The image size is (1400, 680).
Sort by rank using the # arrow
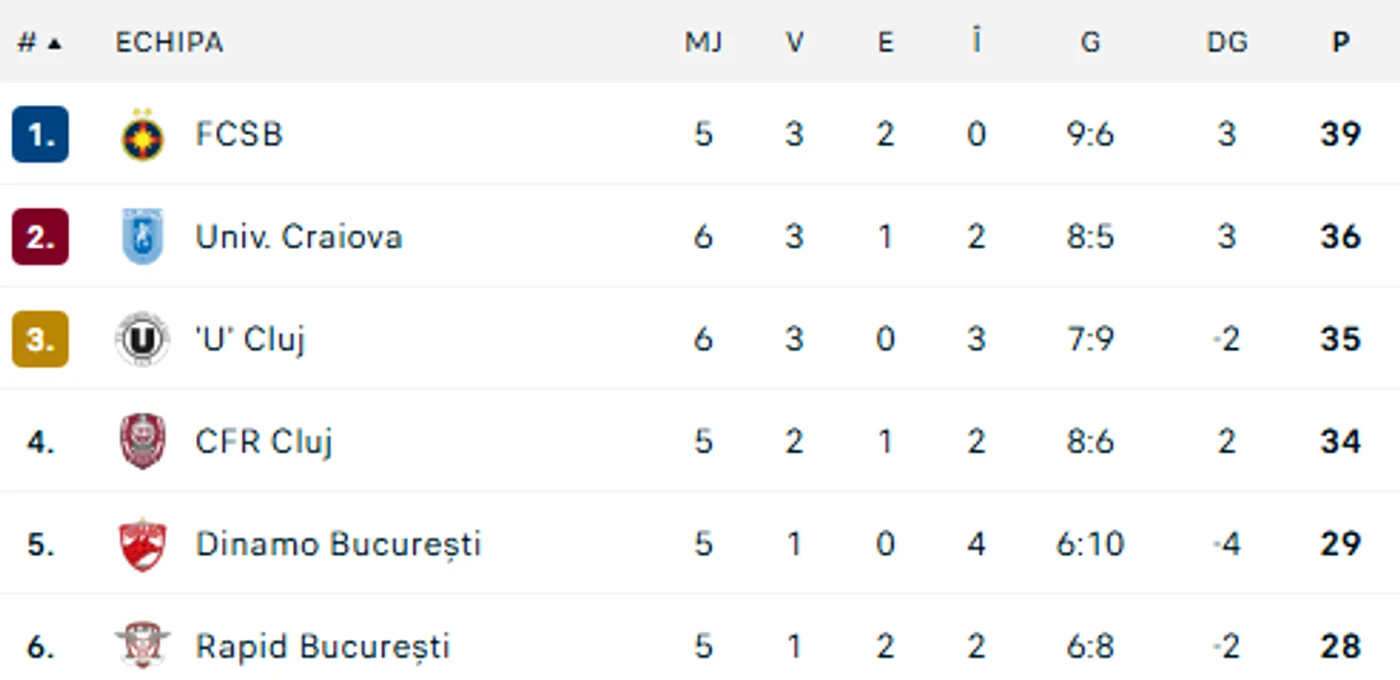[40, 42]
